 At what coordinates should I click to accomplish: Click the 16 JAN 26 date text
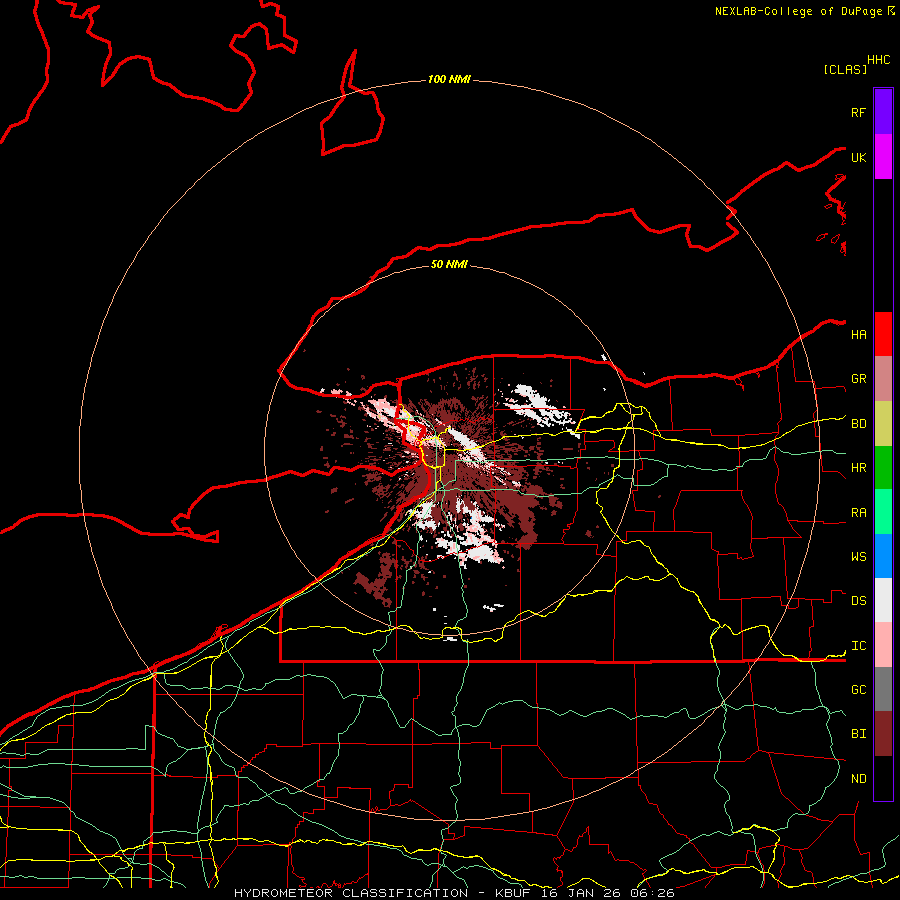pyautogui.click(x=580, y=893)
